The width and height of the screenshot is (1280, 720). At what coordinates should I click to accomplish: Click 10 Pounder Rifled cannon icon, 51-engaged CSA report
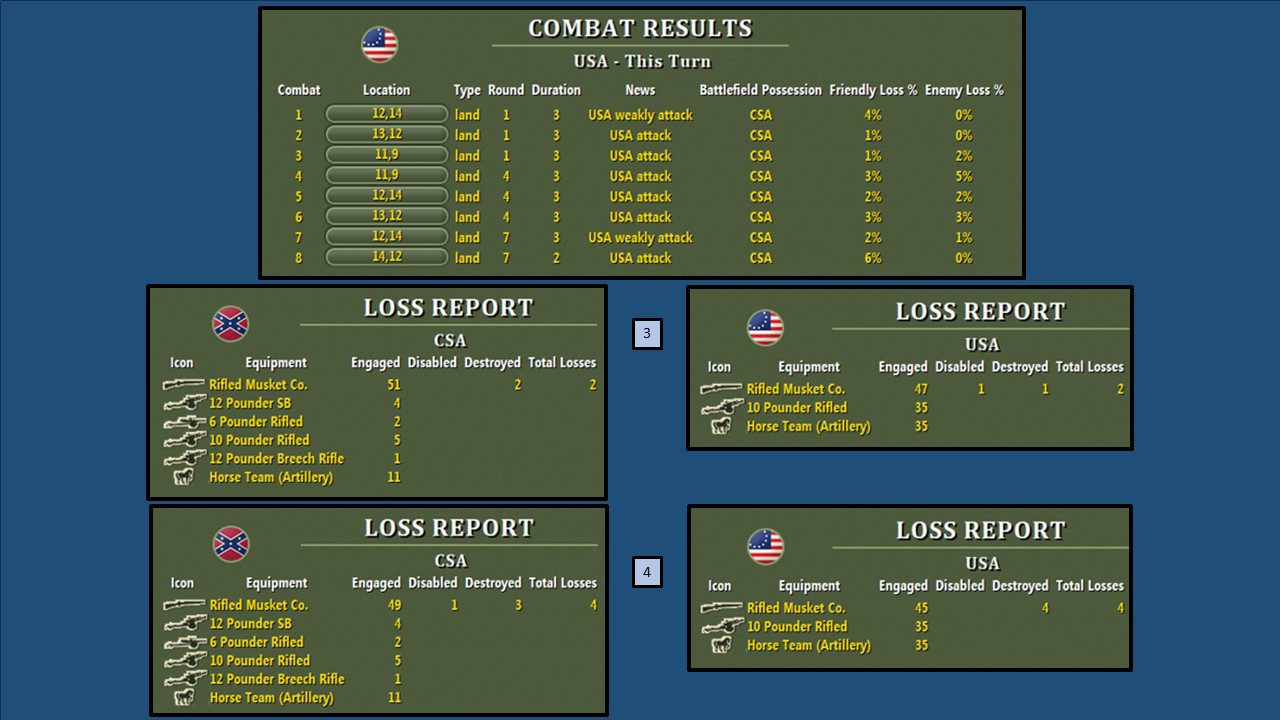pyautogui.click(x=184, y=440)
